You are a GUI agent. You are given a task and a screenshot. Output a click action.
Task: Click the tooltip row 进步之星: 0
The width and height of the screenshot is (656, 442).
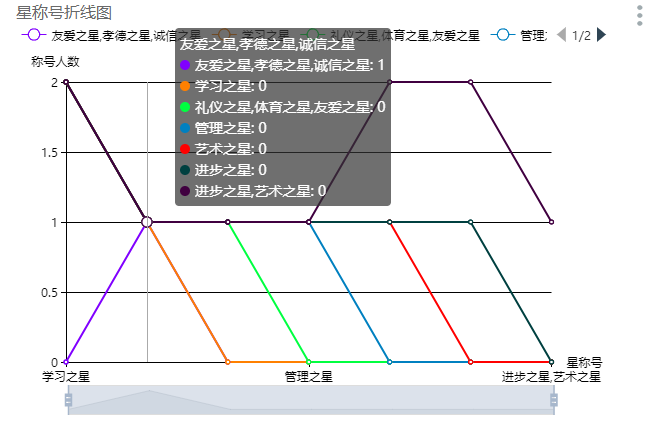[x=223, y=170]
